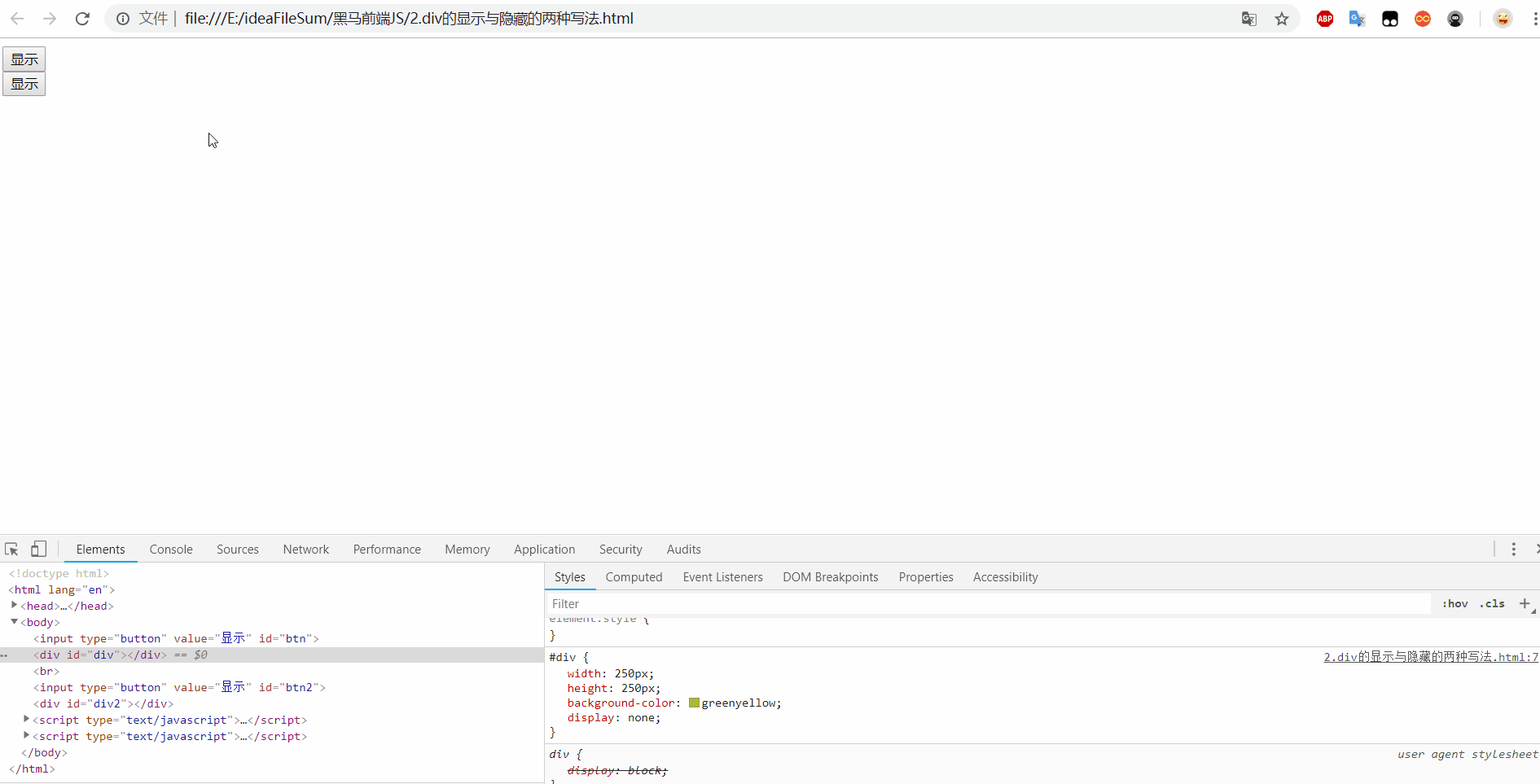Toggle element state with :hov
This screenshot has height=784, width=1540.
[1455, 603]
